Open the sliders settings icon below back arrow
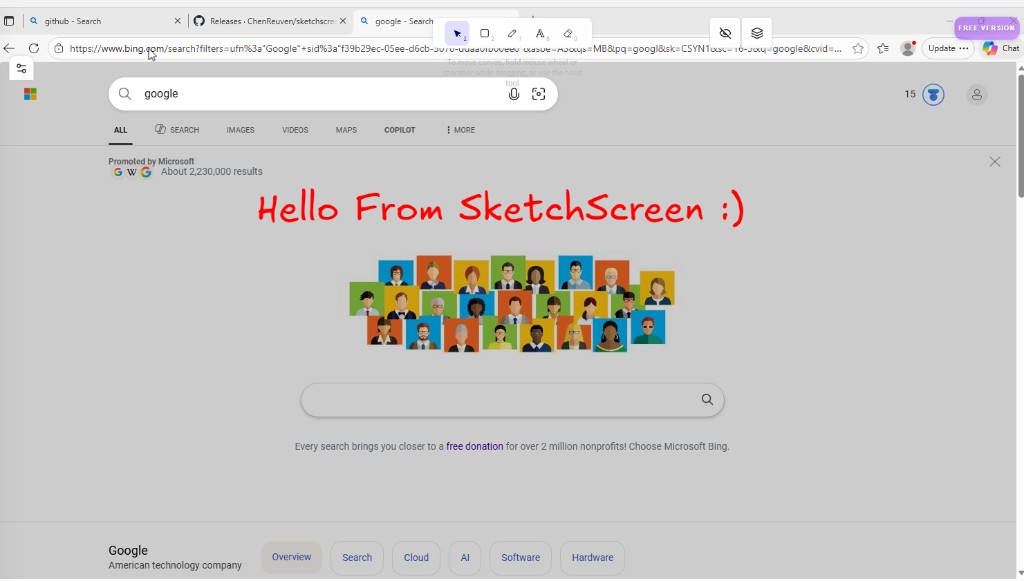The image size is (1024, 581). (22, 69)
